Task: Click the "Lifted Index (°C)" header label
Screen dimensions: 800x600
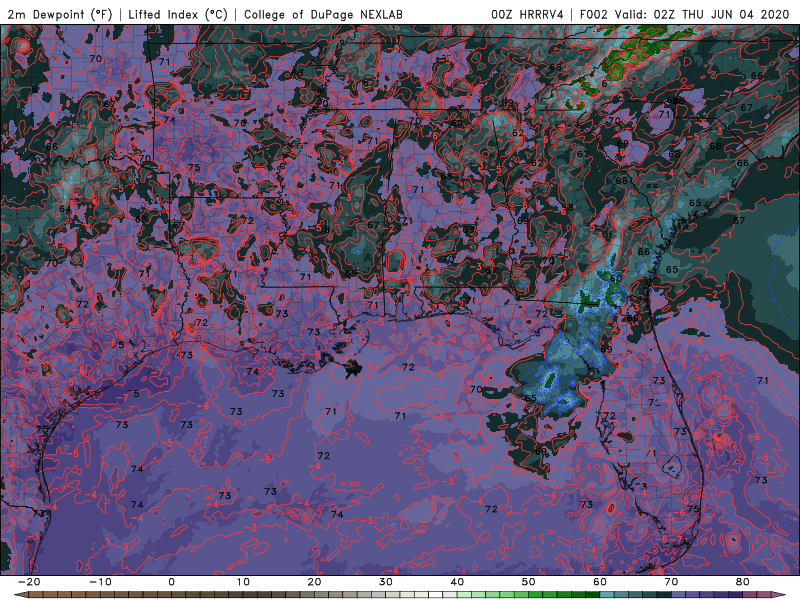Action: coord(178,14)
